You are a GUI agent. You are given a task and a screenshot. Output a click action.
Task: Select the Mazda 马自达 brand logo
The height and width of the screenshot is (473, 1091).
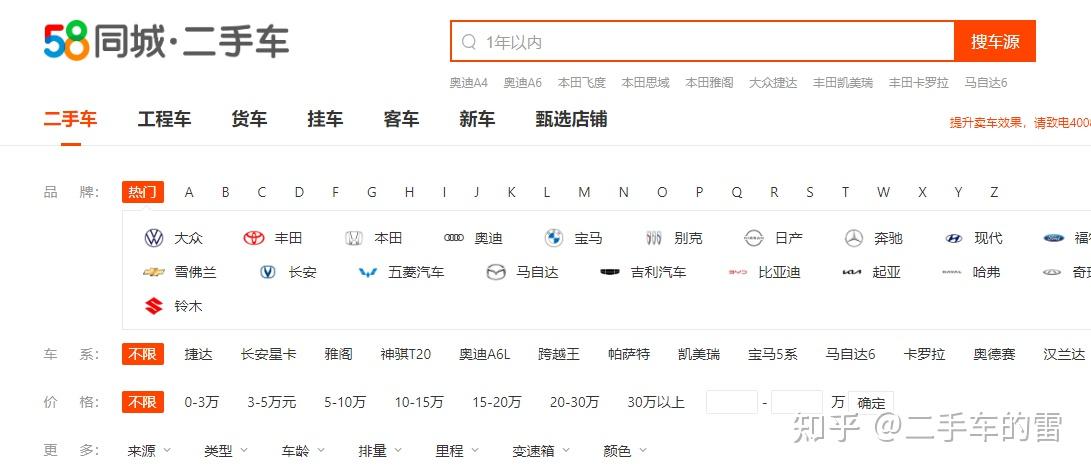click(x=495, y=272)
